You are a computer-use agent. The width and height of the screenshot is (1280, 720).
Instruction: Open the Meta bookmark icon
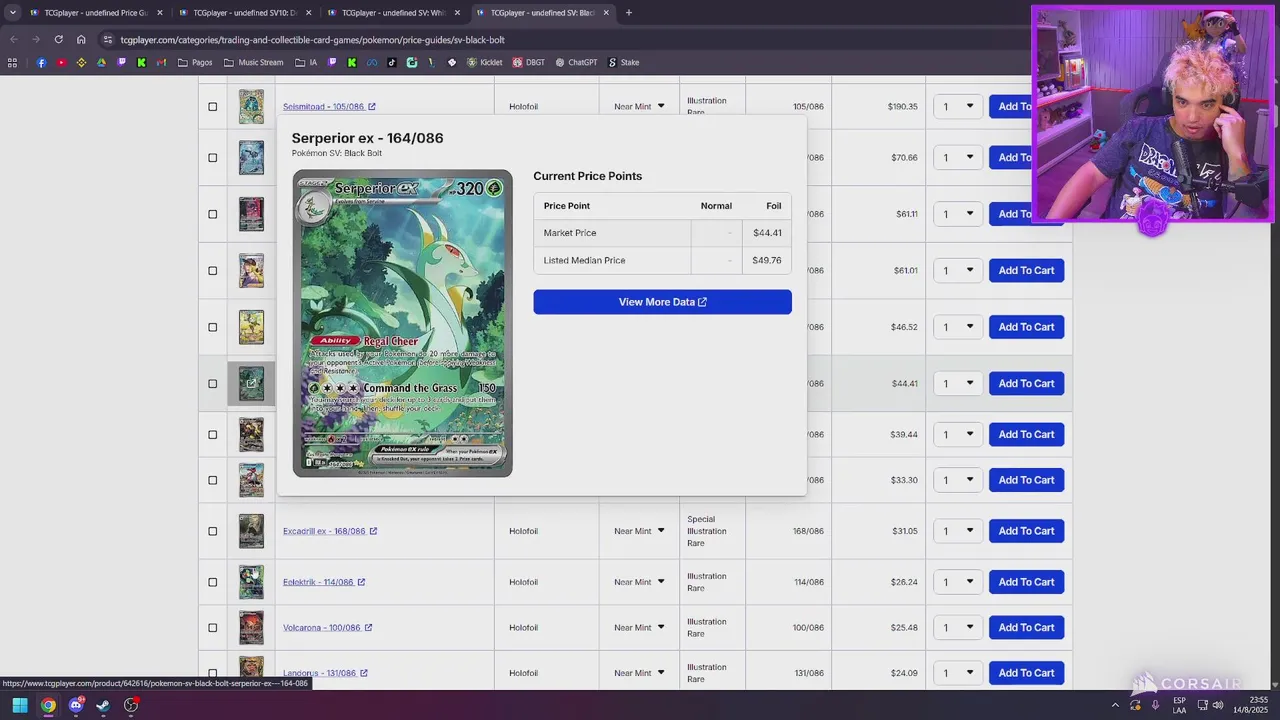click(x=371, y=62)
